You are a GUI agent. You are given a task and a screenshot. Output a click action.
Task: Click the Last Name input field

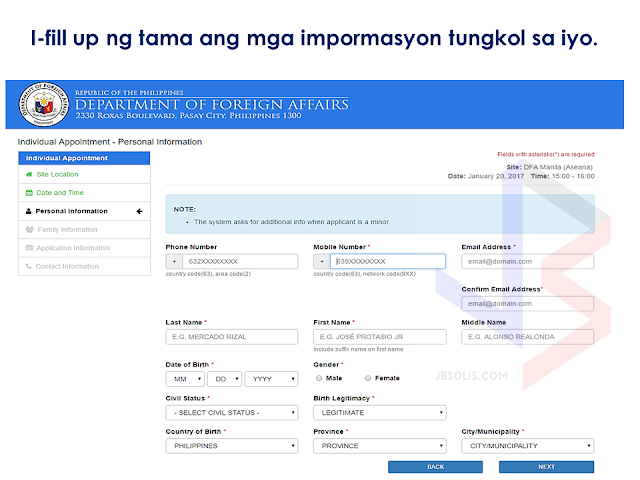click(232, 337)
